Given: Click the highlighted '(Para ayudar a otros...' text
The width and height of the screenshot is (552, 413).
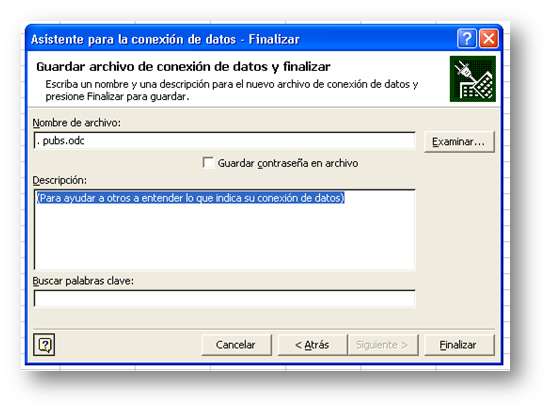Looking at the screenshot, I should click(190, 198).
